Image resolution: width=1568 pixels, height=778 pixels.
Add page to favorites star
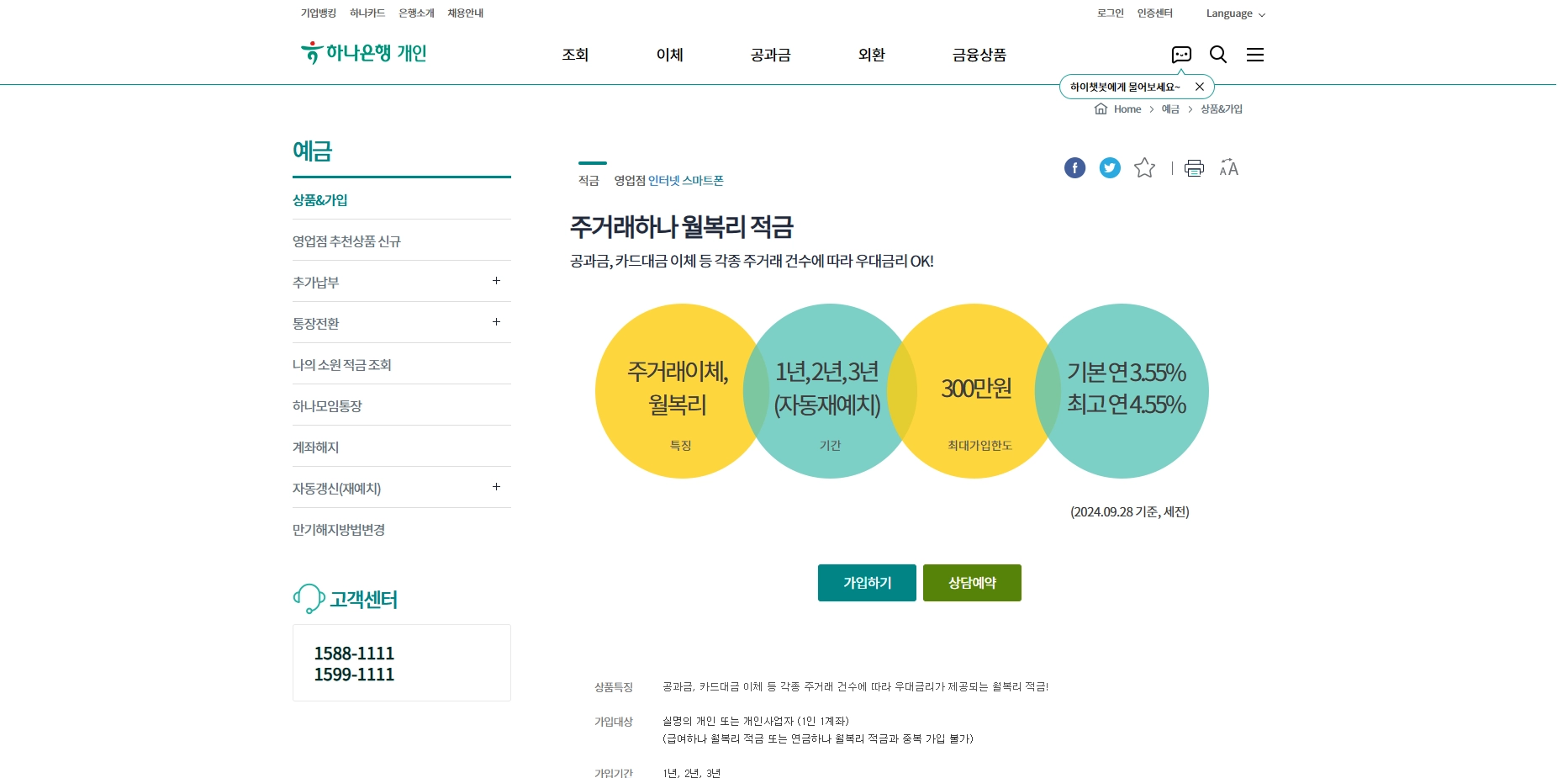point(1144,168)
